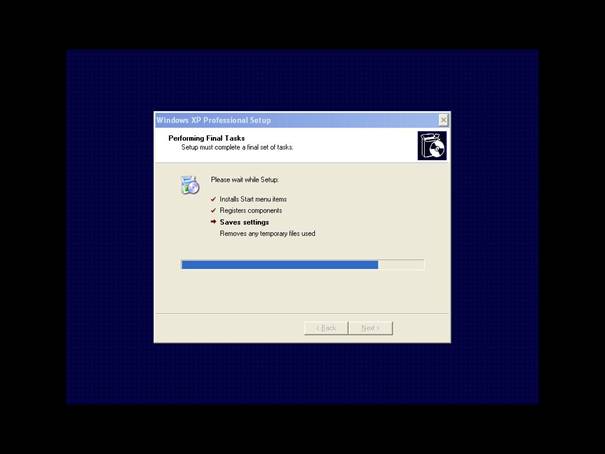Click 'Setup must complete a final set of tasks' text

[237, 147]
